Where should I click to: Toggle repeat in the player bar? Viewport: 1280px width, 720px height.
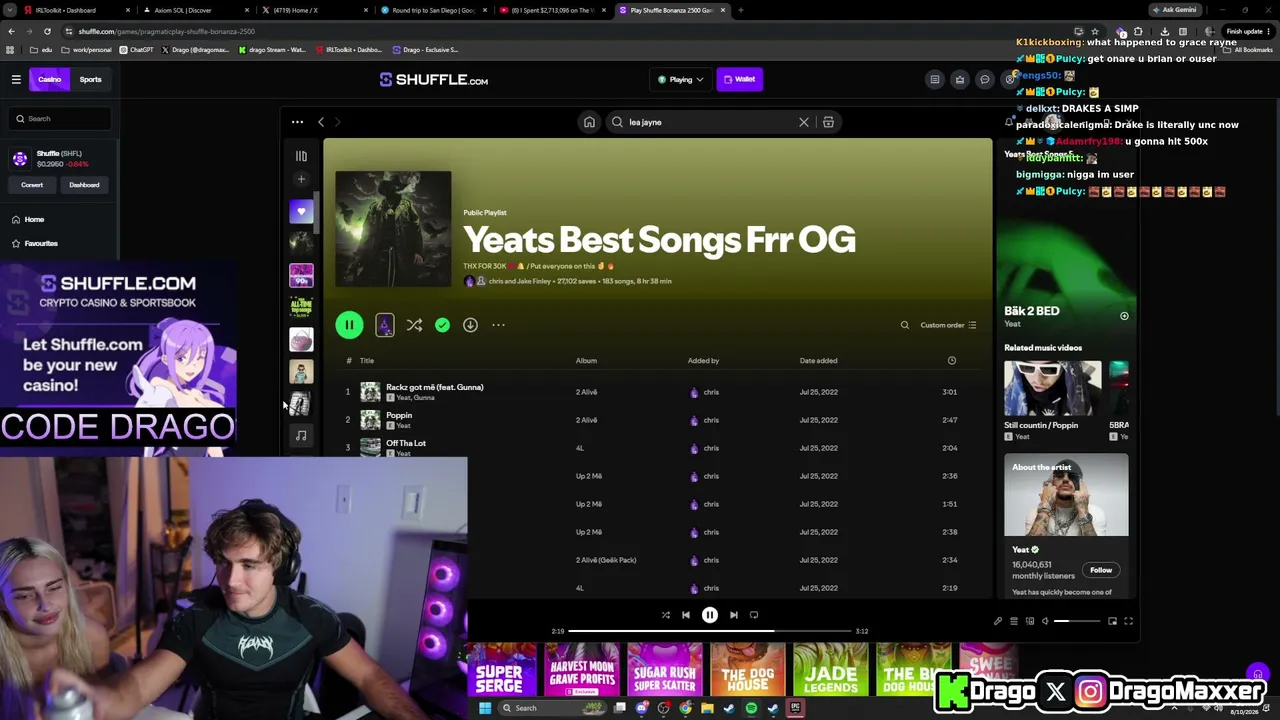[754, 615]
